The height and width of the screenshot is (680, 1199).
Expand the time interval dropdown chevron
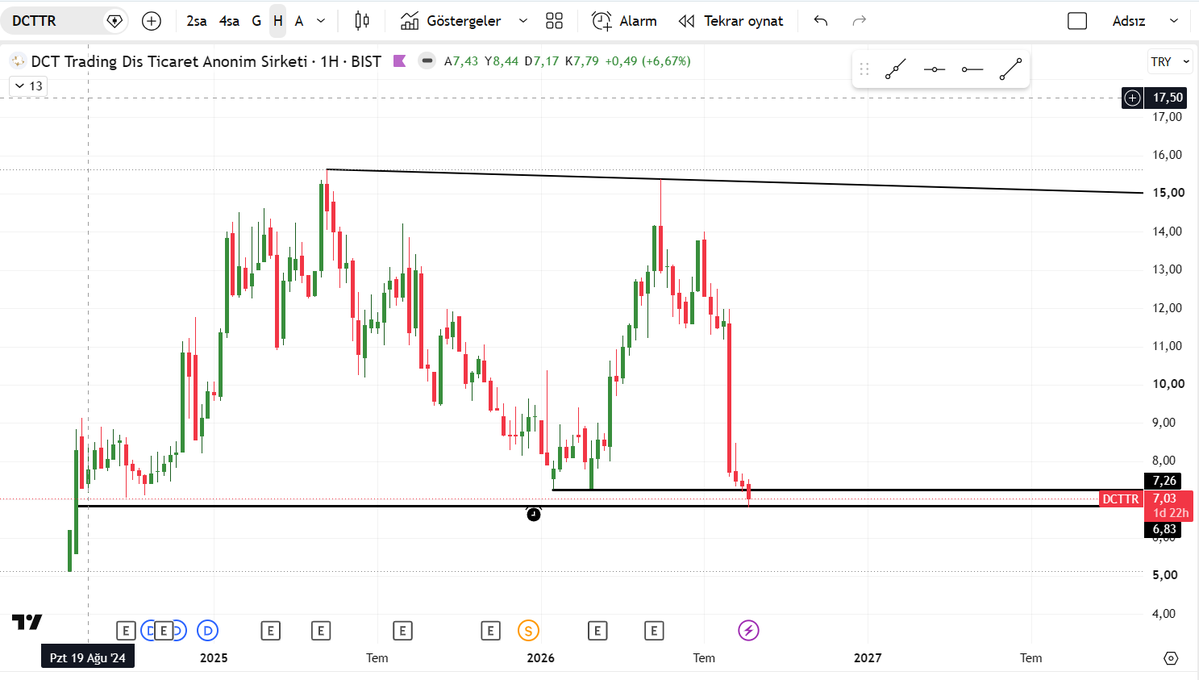pos(321,21)
